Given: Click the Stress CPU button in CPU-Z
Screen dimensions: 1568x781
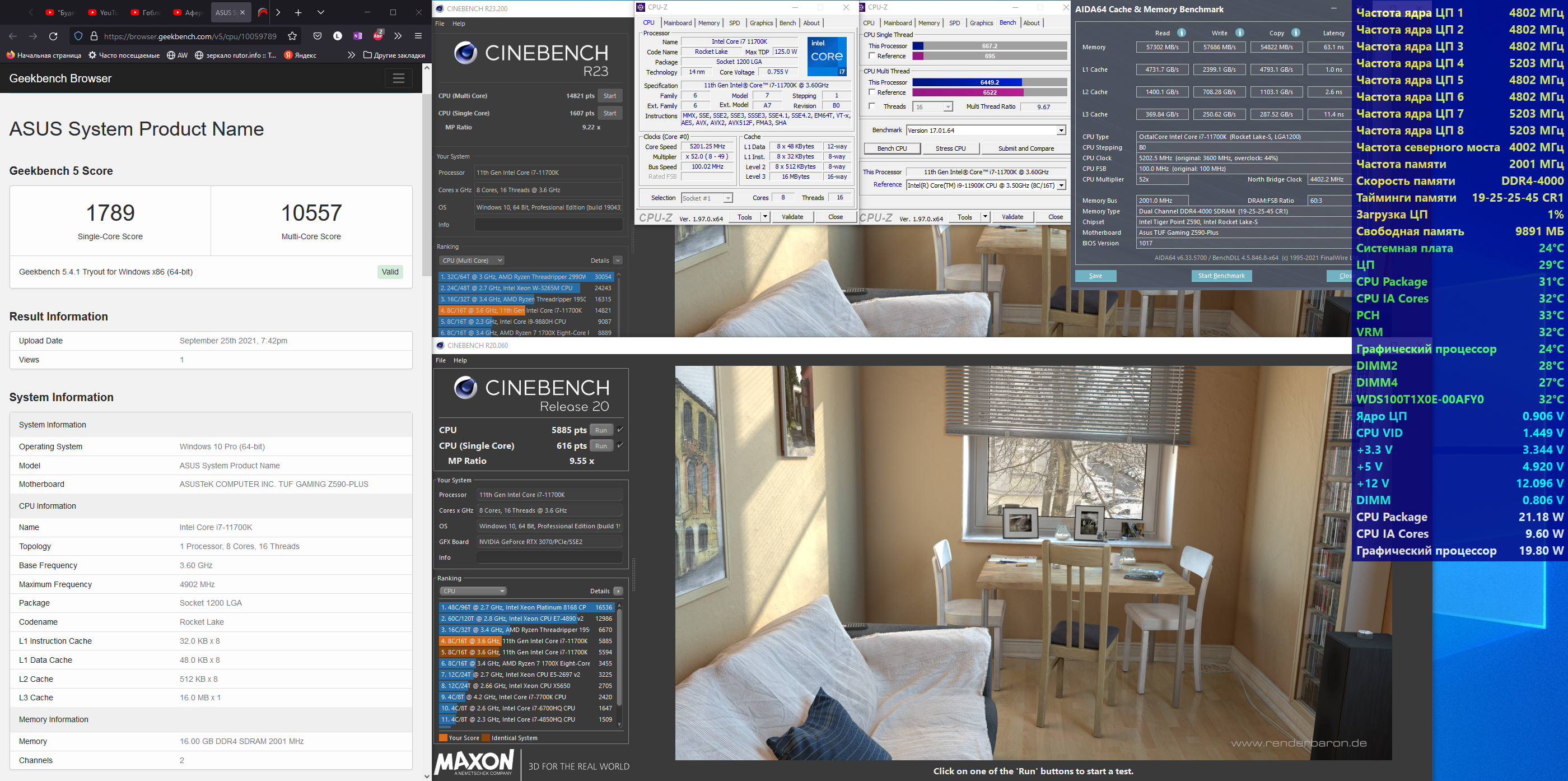Looking at the screenshot, I should tap(951, 148).
